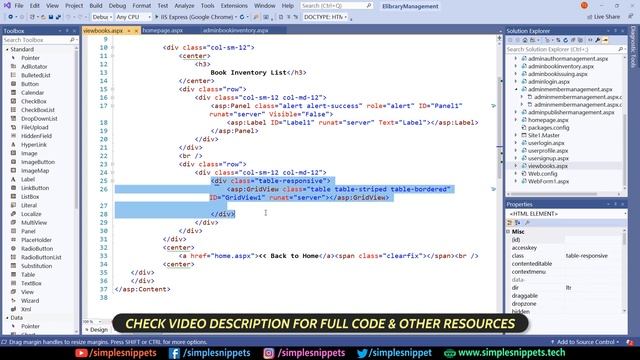Click the notifications badge in title bar

click(x=584, y=5)
